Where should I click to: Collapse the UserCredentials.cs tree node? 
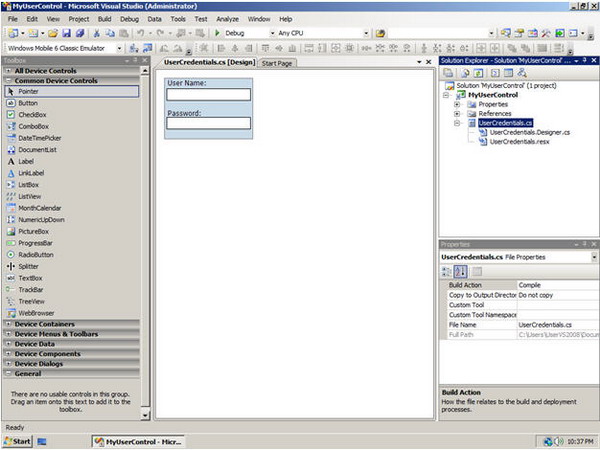(x=457, y=123)
